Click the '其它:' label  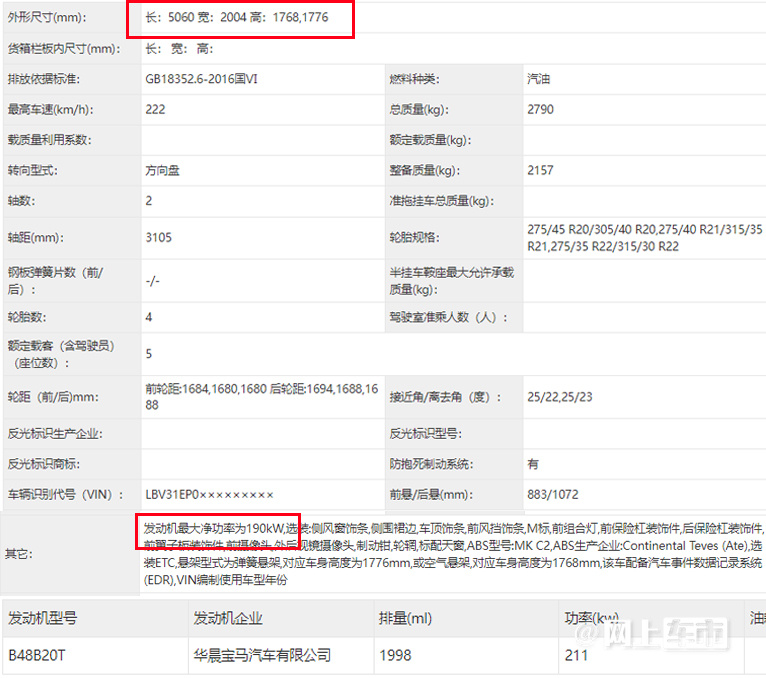click(19, 554)
